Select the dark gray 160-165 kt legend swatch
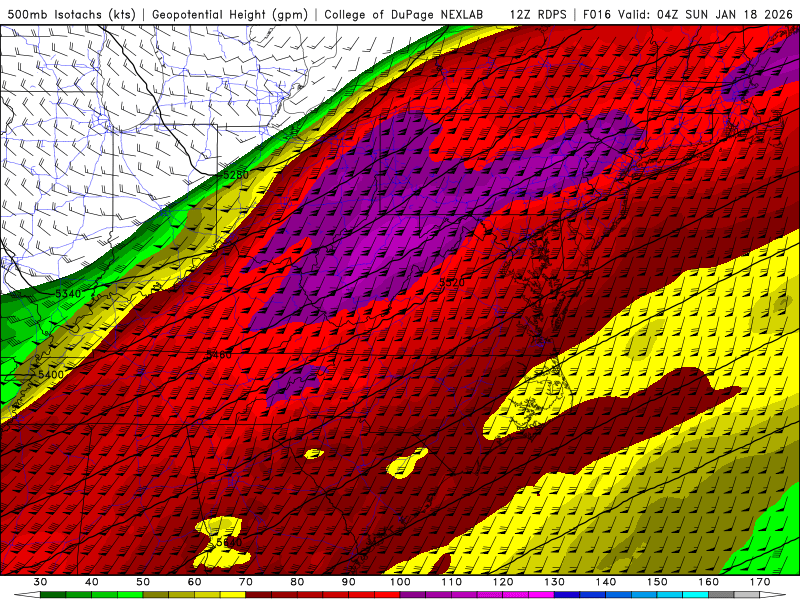 point(721,595)
